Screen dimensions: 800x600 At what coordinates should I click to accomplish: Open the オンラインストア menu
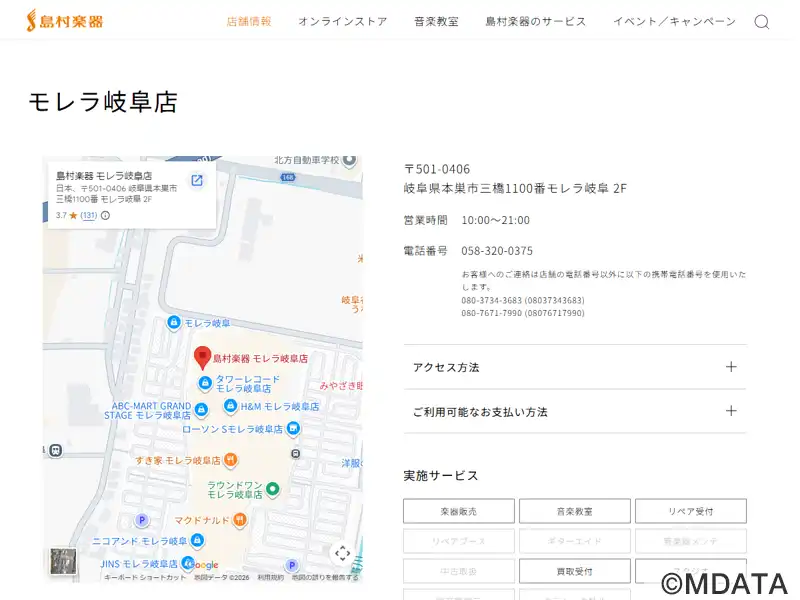342,21
